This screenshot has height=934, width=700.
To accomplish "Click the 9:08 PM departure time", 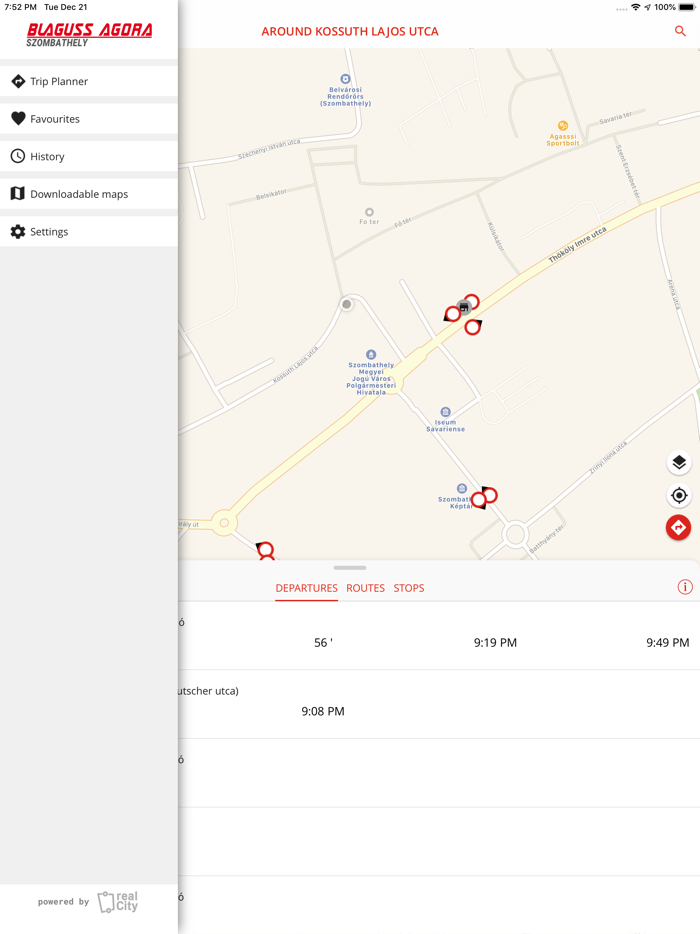I will click(323, 711).
